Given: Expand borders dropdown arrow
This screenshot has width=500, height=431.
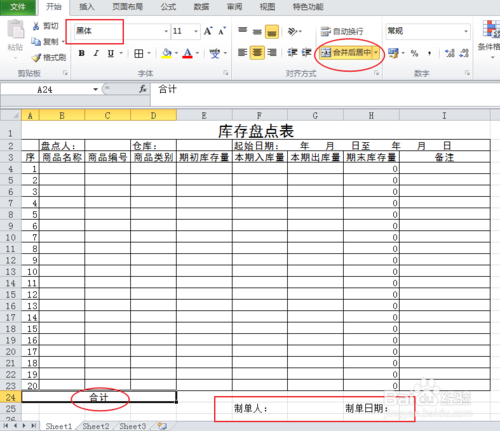Looking at the screenshot, I should (x=149, y=53).
